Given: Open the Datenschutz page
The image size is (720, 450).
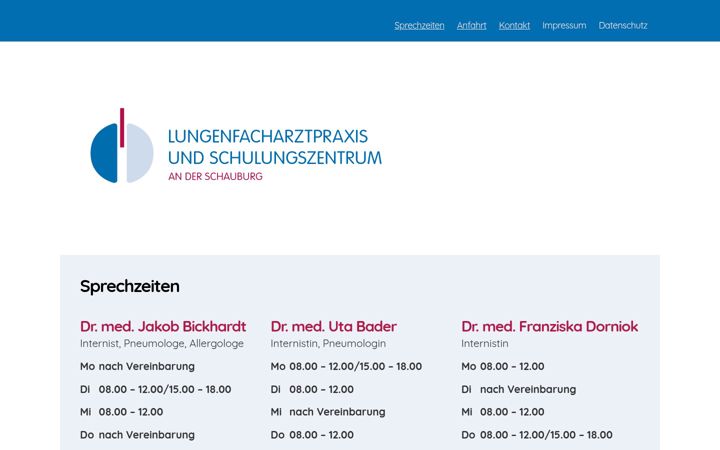Looking at the screenshot, I should [622, 26].
